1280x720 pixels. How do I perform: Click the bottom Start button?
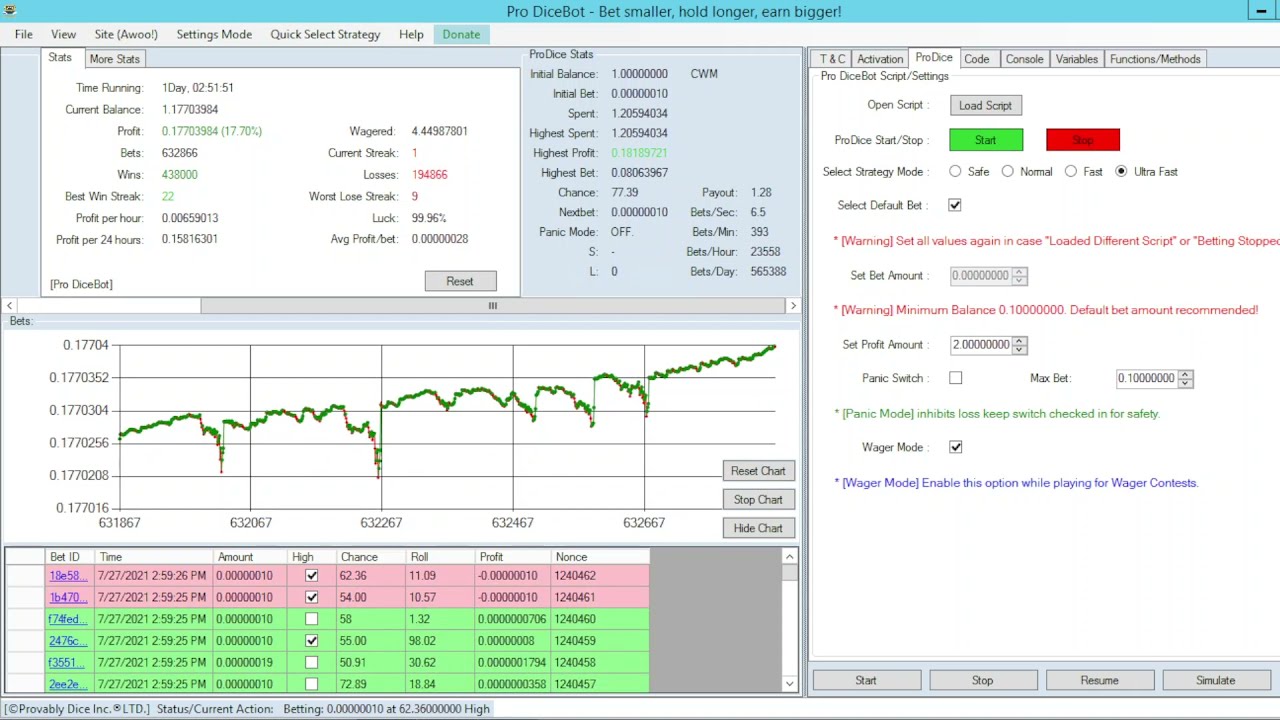pos(866,680)
